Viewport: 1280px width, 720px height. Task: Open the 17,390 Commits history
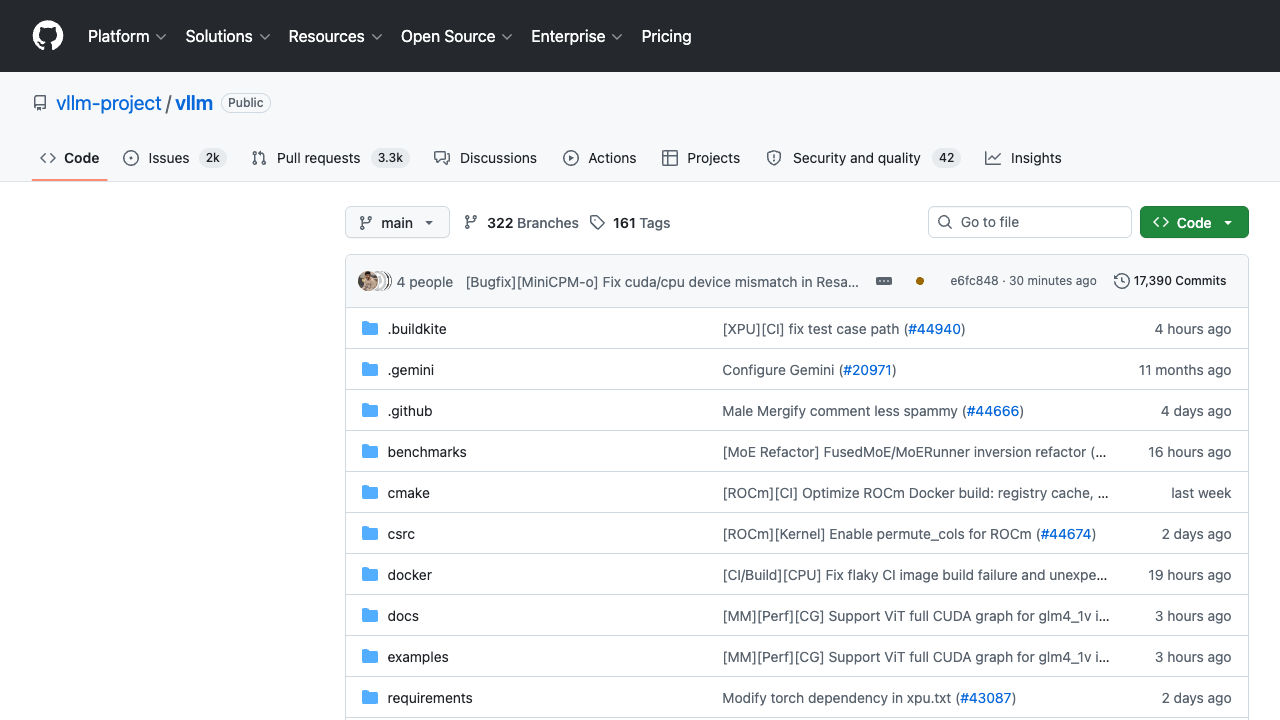point(1170,281)
